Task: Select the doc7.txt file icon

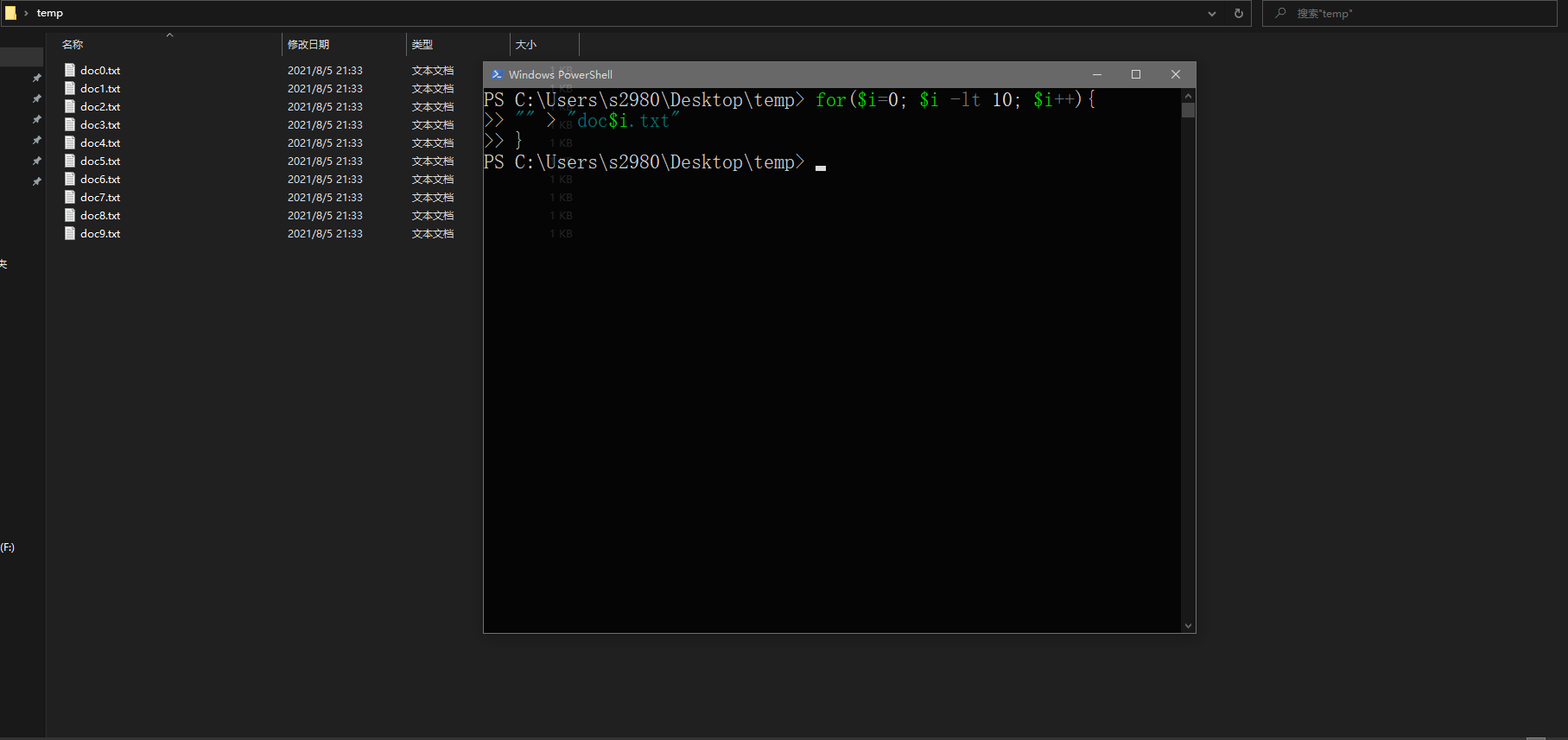Action: click(x=70, y=197)
